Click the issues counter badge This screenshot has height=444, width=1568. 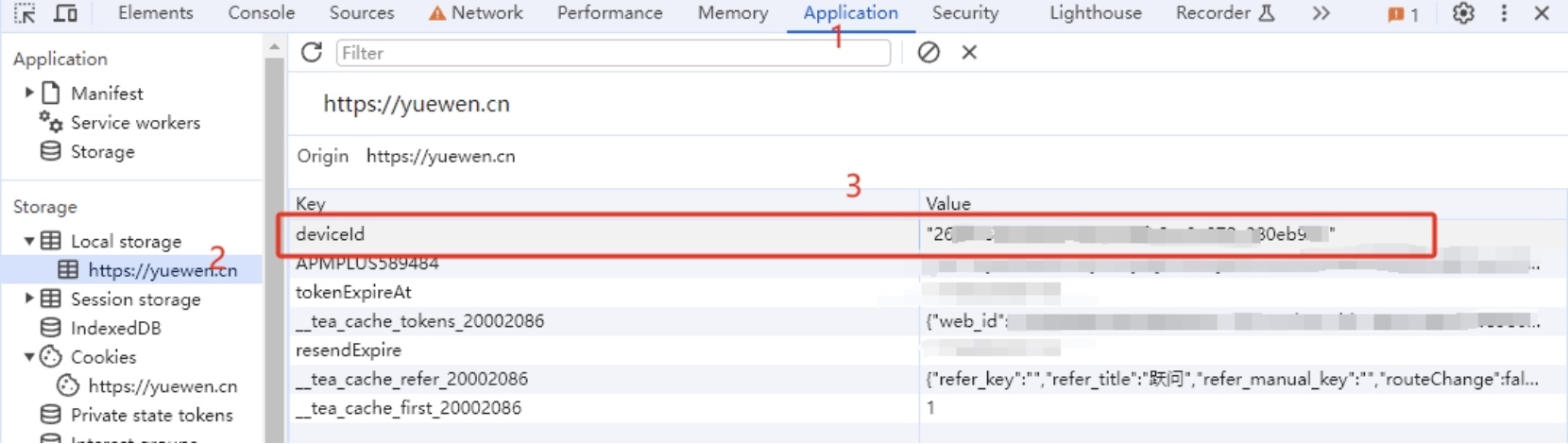point(1403,14)
